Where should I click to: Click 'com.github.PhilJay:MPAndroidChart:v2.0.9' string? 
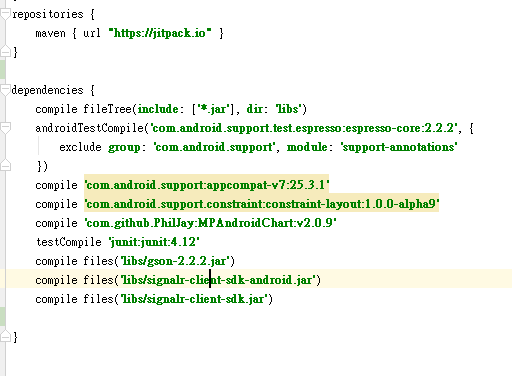point(210,222)
